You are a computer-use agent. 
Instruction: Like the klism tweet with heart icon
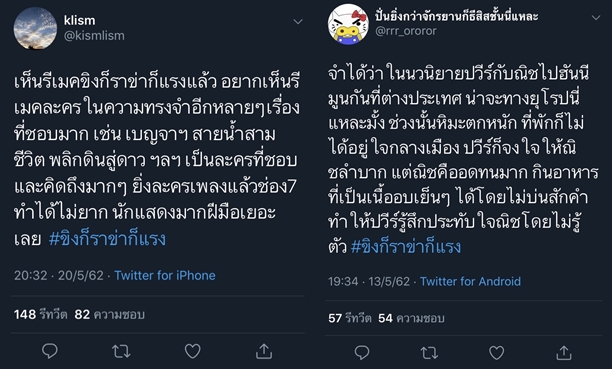point(192,351)
